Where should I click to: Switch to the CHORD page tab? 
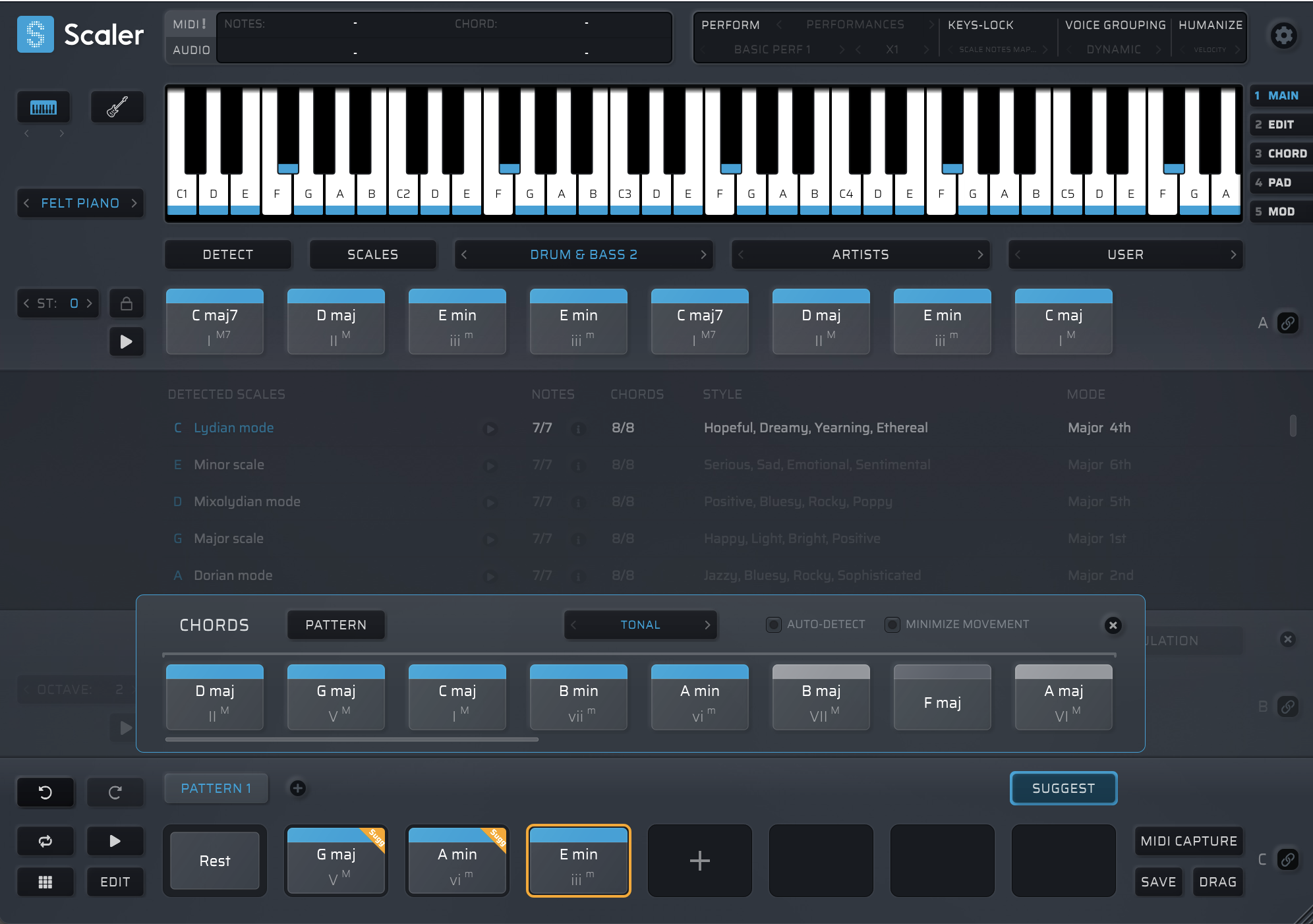(x=1281, y=154)
